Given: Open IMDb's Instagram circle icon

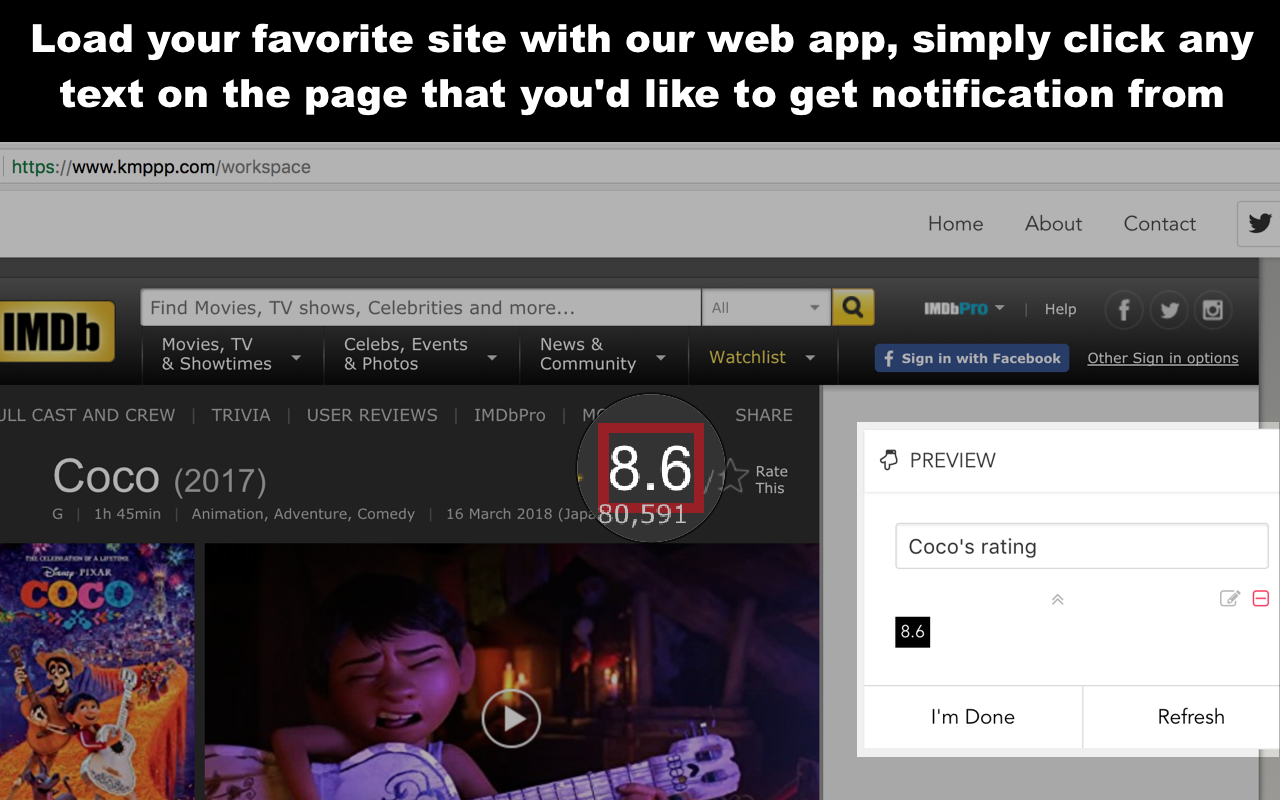Looking at the screenshot, I should tap(1213, 310).
